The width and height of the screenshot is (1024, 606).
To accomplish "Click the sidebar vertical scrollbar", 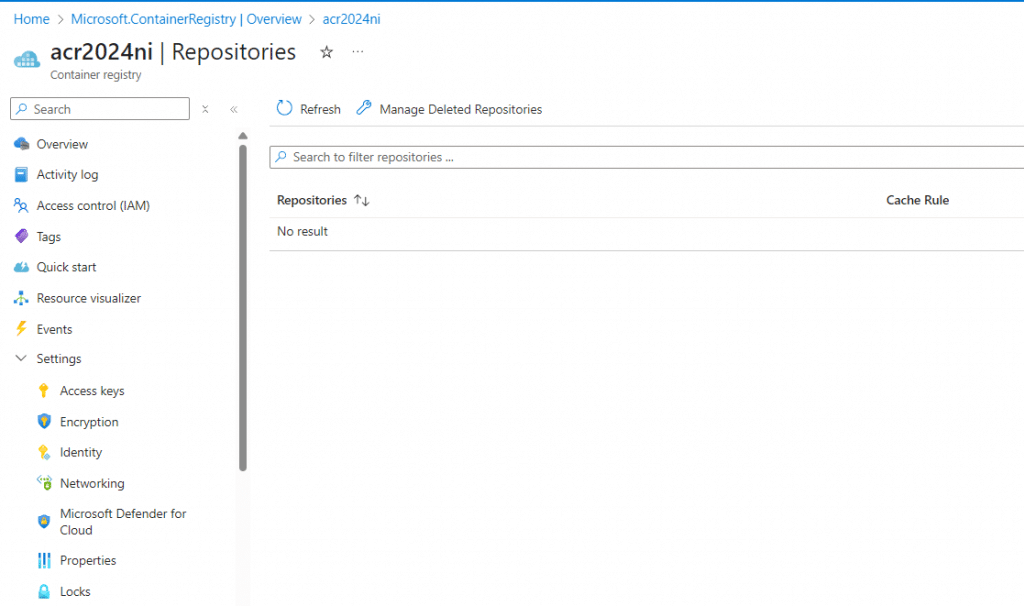I will click(243, 300).
